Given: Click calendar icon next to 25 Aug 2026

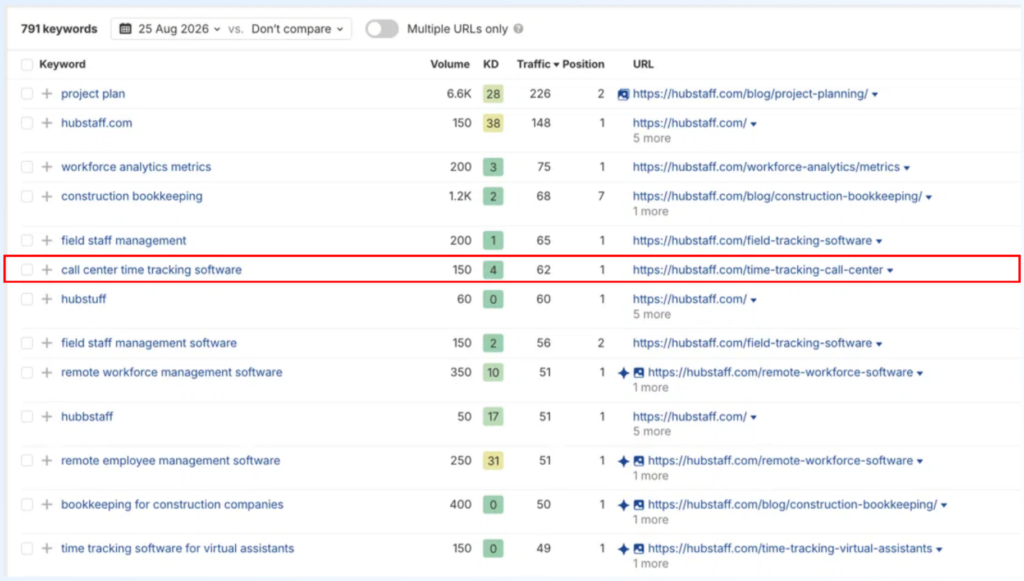Looking at the screenshot, I should [x=125, y=29].
